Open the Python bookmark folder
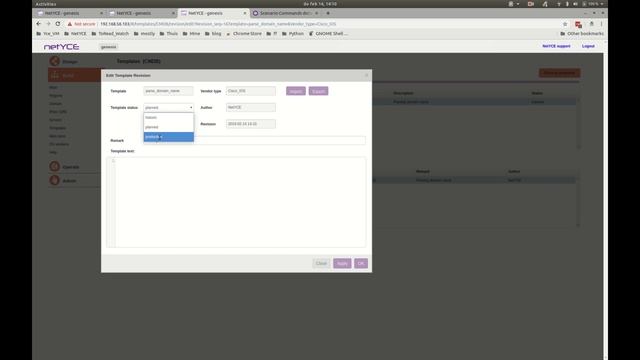Screen dimensions: 640x360 [x=293, y=33]
